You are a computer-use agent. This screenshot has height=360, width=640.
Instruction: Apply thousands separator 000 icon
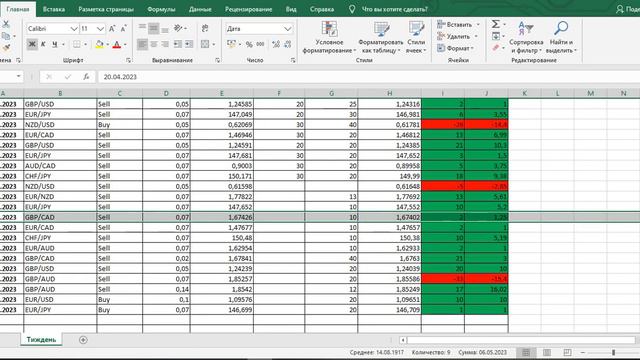click(260, 44)
